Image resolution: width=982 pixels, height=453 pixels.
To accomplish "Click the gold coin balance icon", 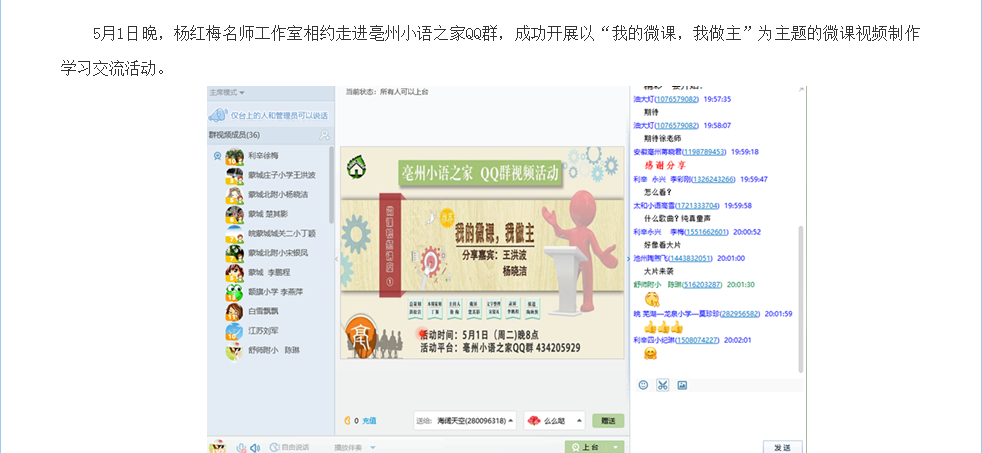I will [348, 420].
